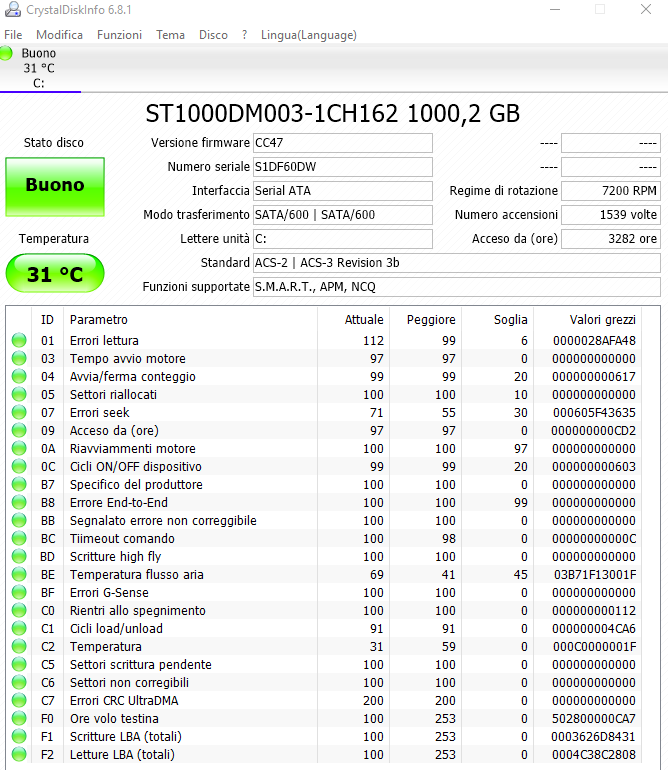Click the status icon for Cicli ON/OFF dispositivo
Image resolution: width=668 pixels, height=770 pixels.
coord(19,467)
